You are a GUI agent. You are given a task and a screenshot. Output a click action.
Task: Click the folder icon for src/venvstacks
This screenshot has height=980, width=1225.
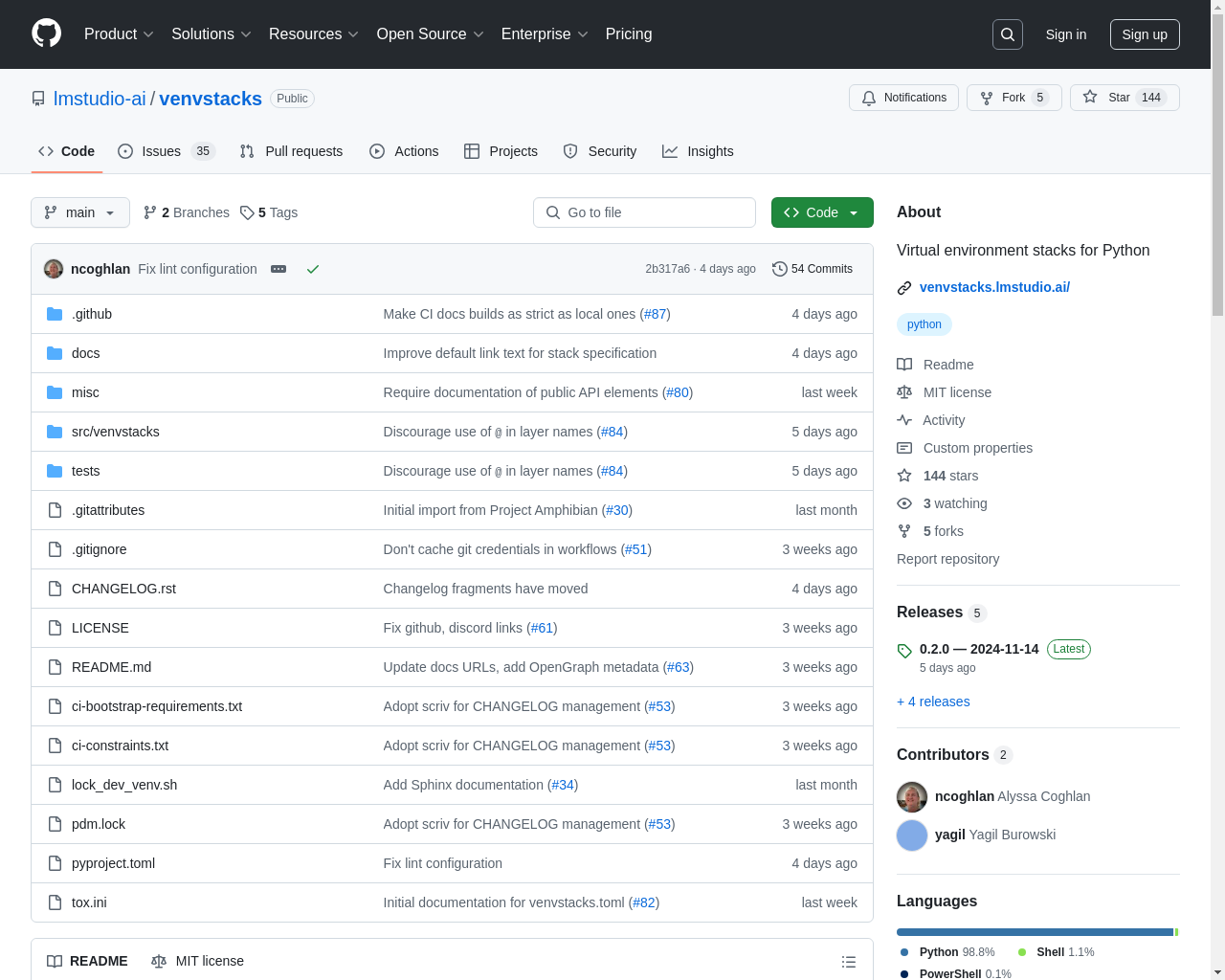coord(55,432)
